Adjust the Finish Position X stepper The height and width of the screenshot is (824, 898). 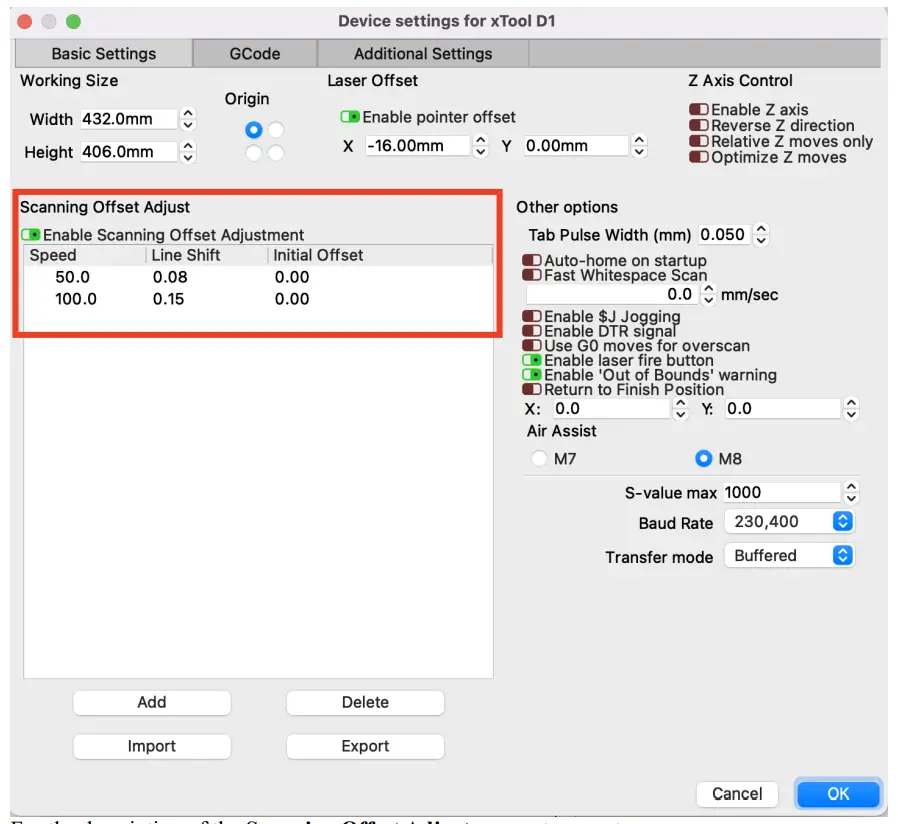[680, 409]
